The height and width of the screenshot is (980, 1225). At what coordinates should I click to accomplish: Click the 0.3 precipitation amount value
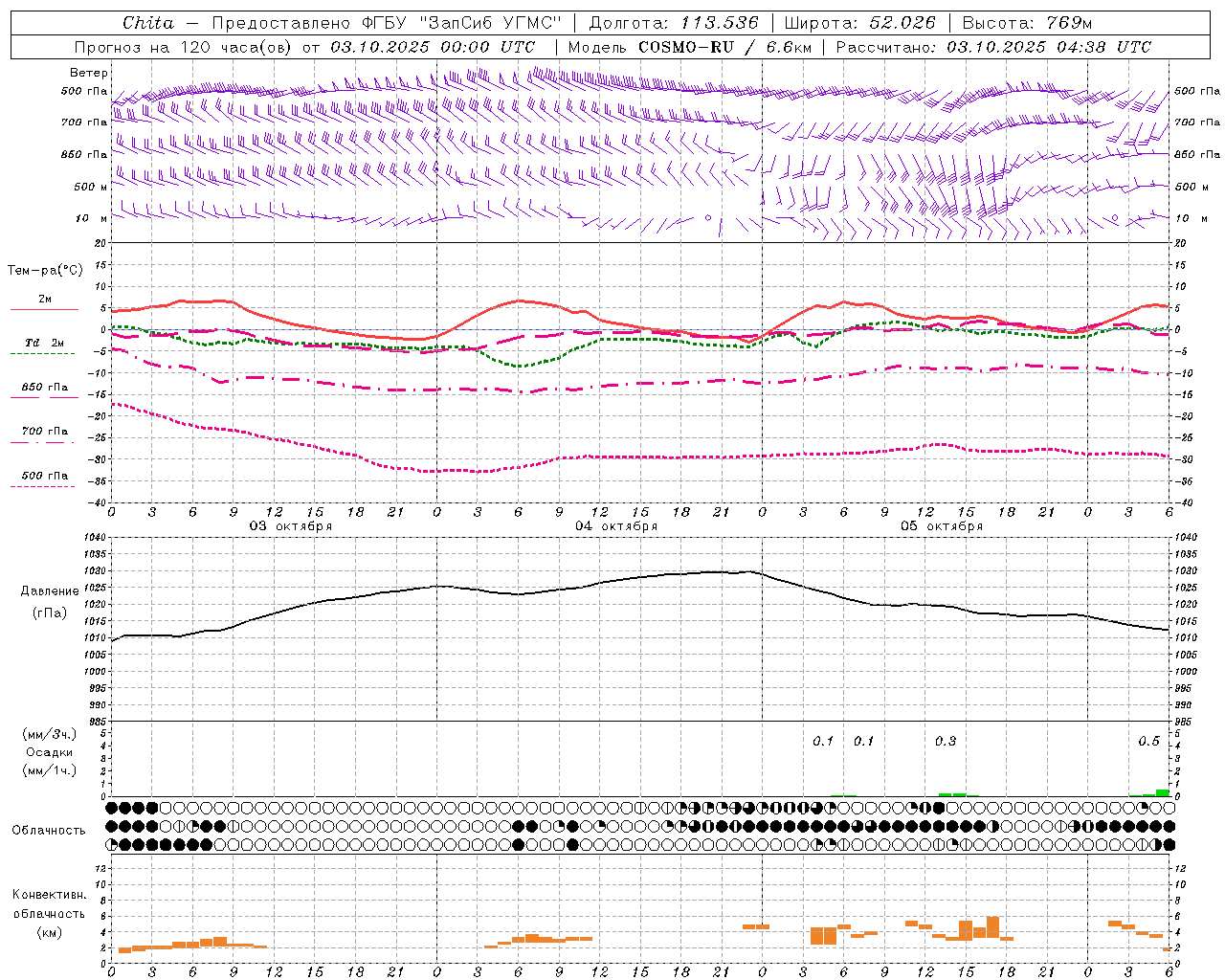tap(945, 741)
